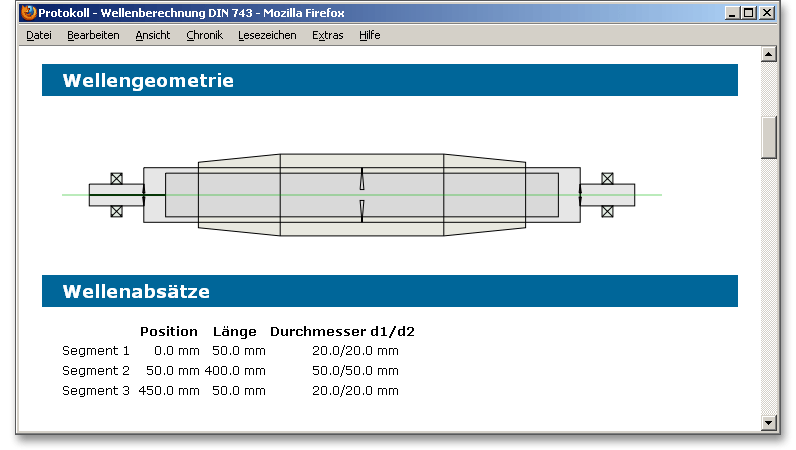796x450 pixels.
Task: Open the Lesezeichen menu
Action: 267,35
